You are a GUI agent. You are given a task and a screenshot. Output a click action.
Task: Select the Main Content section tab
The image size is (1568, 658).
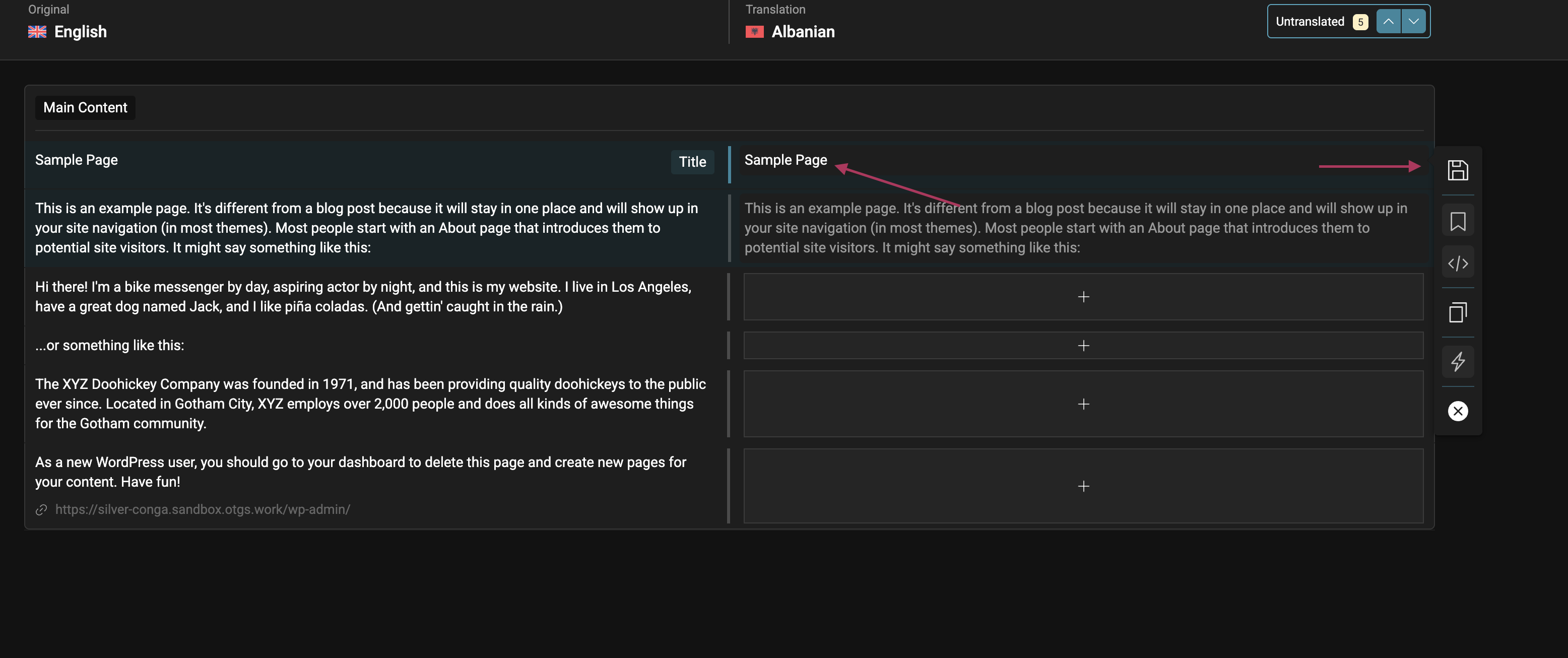(85, 108)
